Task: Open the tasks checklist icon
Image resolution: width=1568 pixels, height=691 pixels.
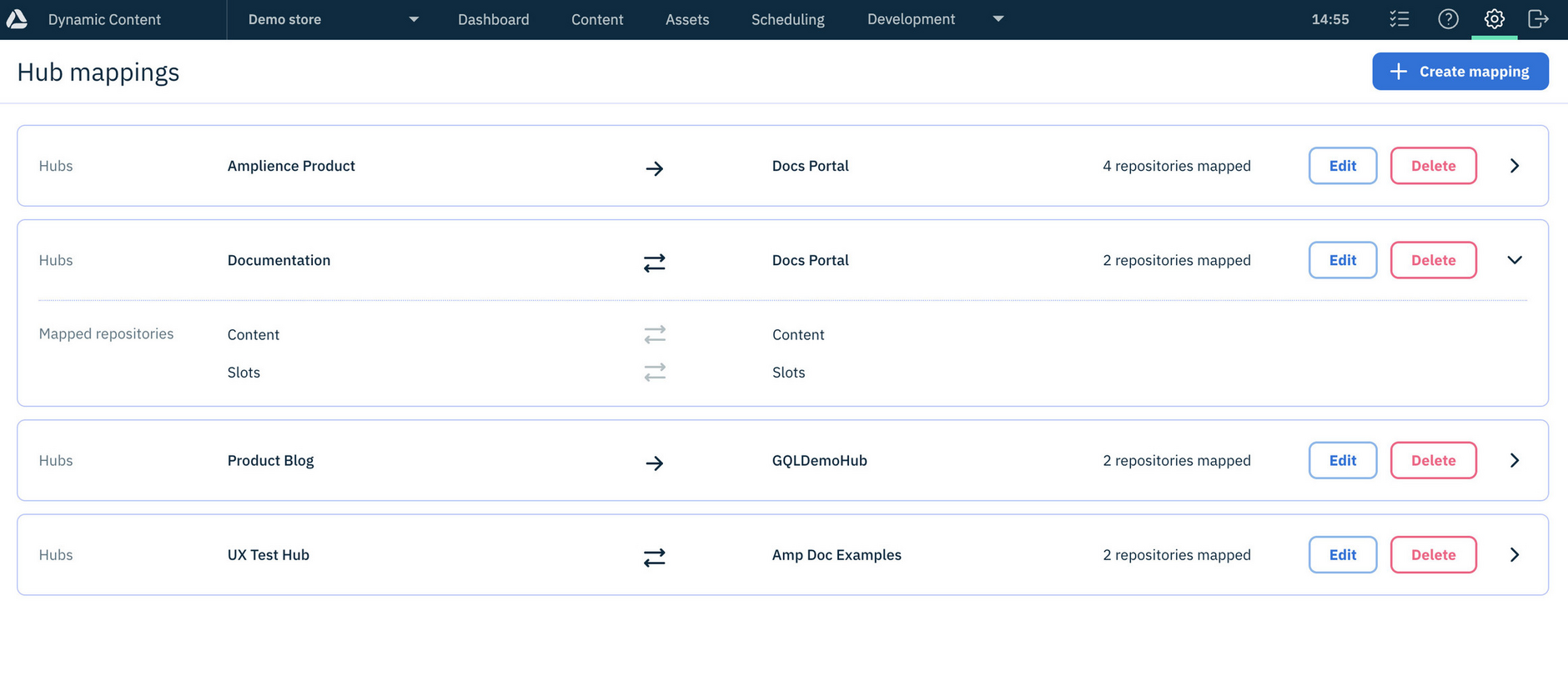Action: 1400,18
